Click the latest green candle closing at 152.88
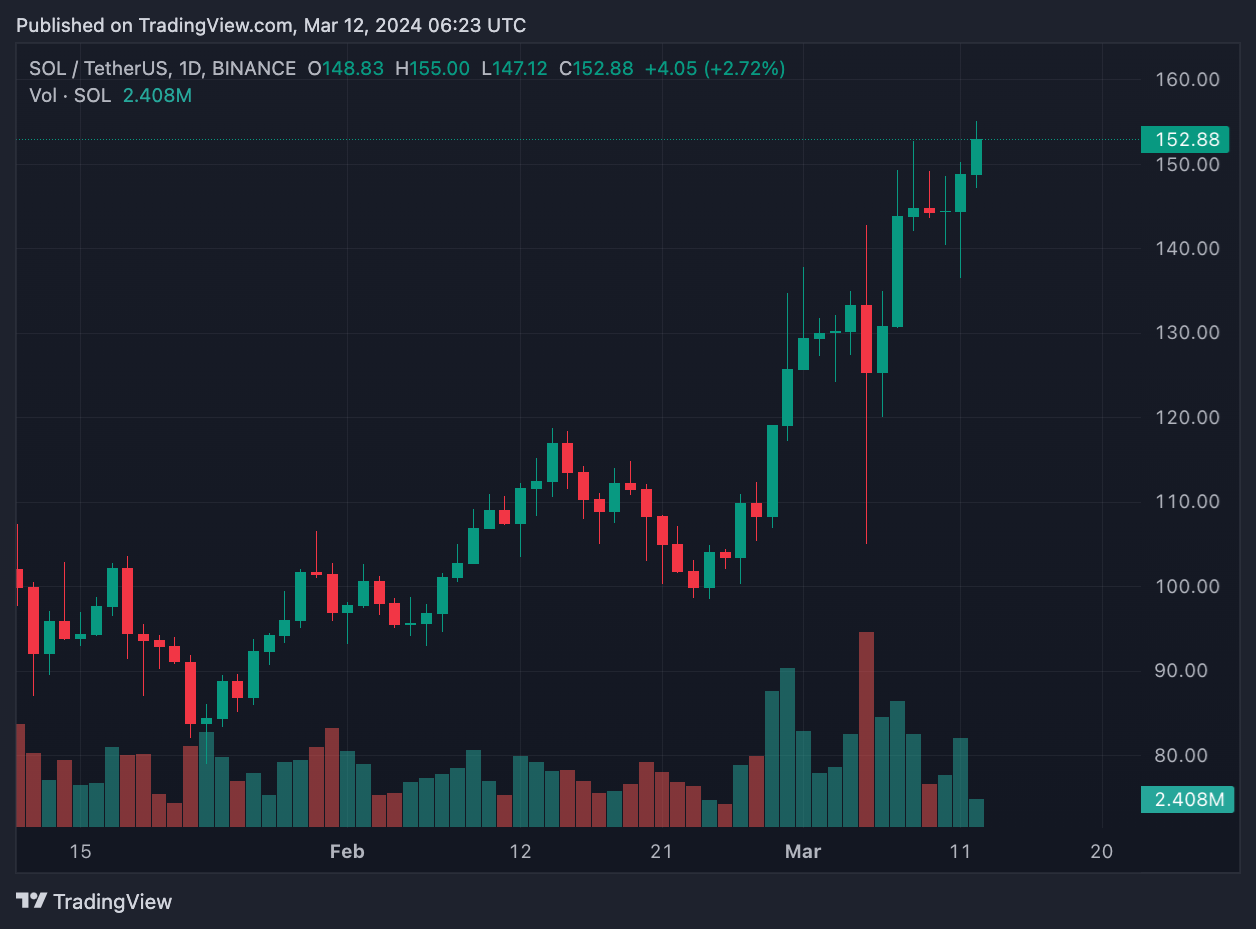Viewport: 1256px width, 929px height. 976,157
